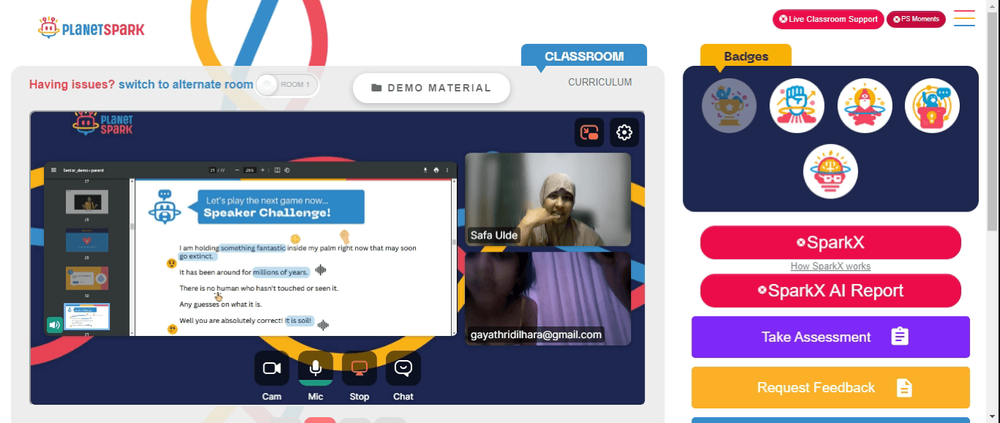Click the SparkX button
Screen dimensions: 1000x423
[x=830, y=242]
